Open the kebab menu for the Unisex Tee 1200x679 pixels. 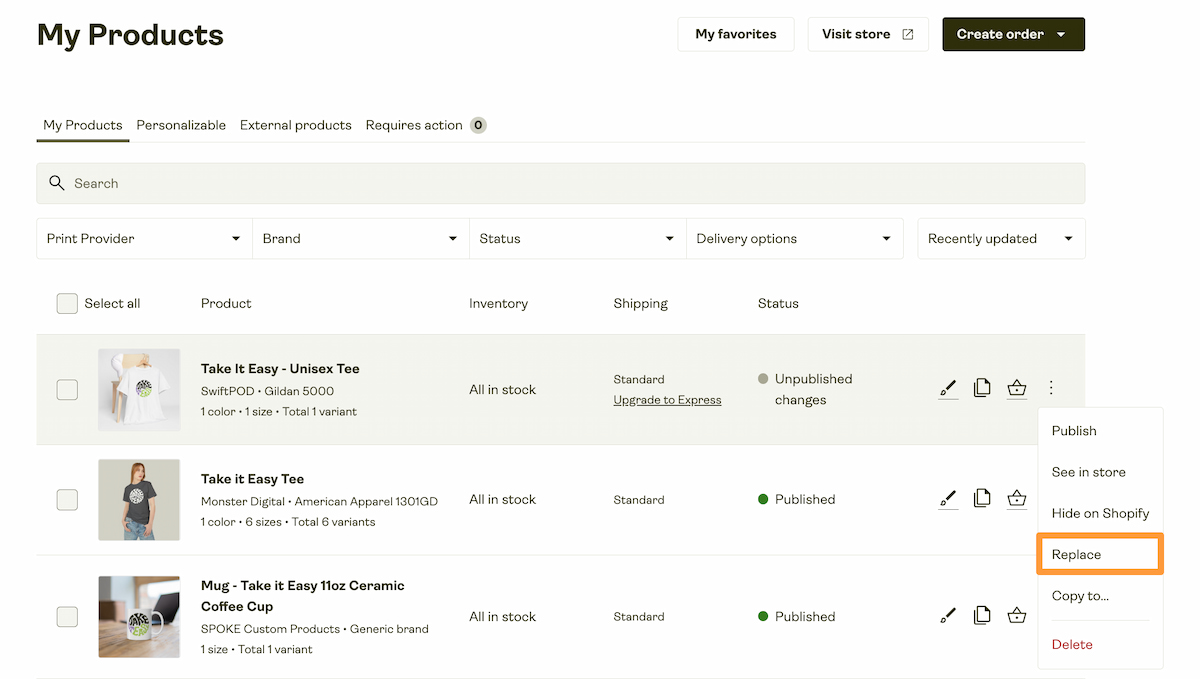[1051, 388]
